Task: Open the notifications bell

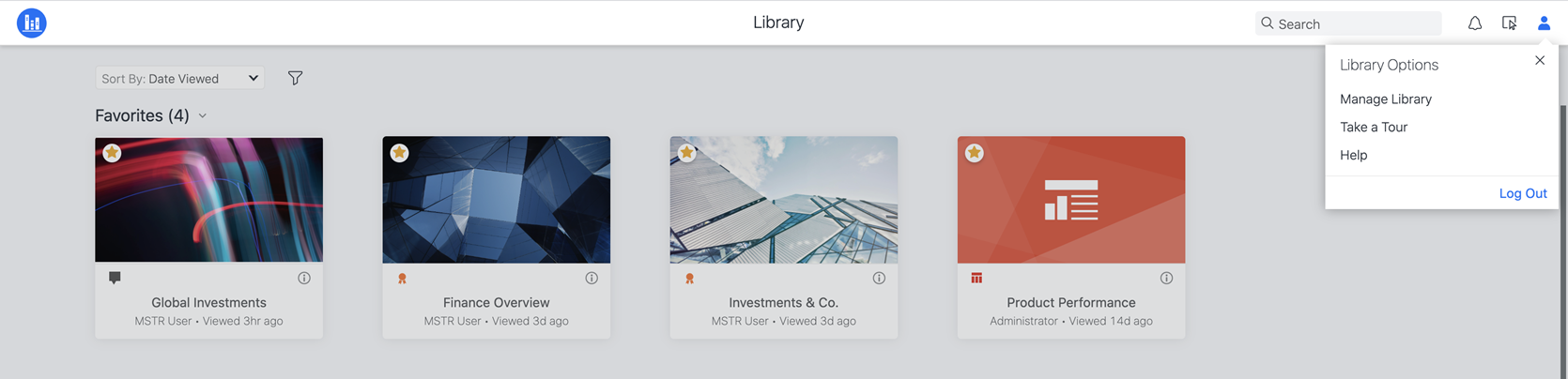Action: 1475,23
